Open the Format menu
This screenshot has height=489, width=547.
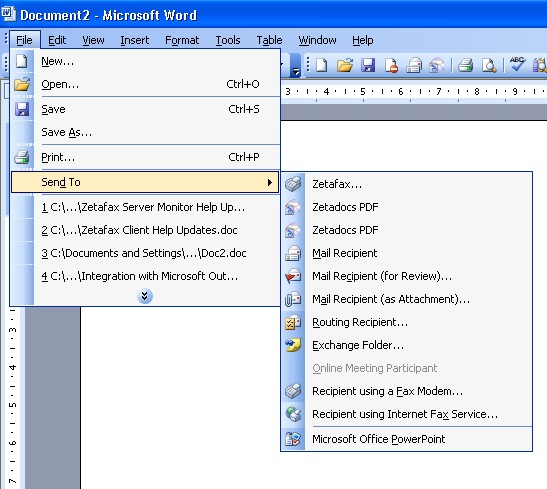[182, 40]
